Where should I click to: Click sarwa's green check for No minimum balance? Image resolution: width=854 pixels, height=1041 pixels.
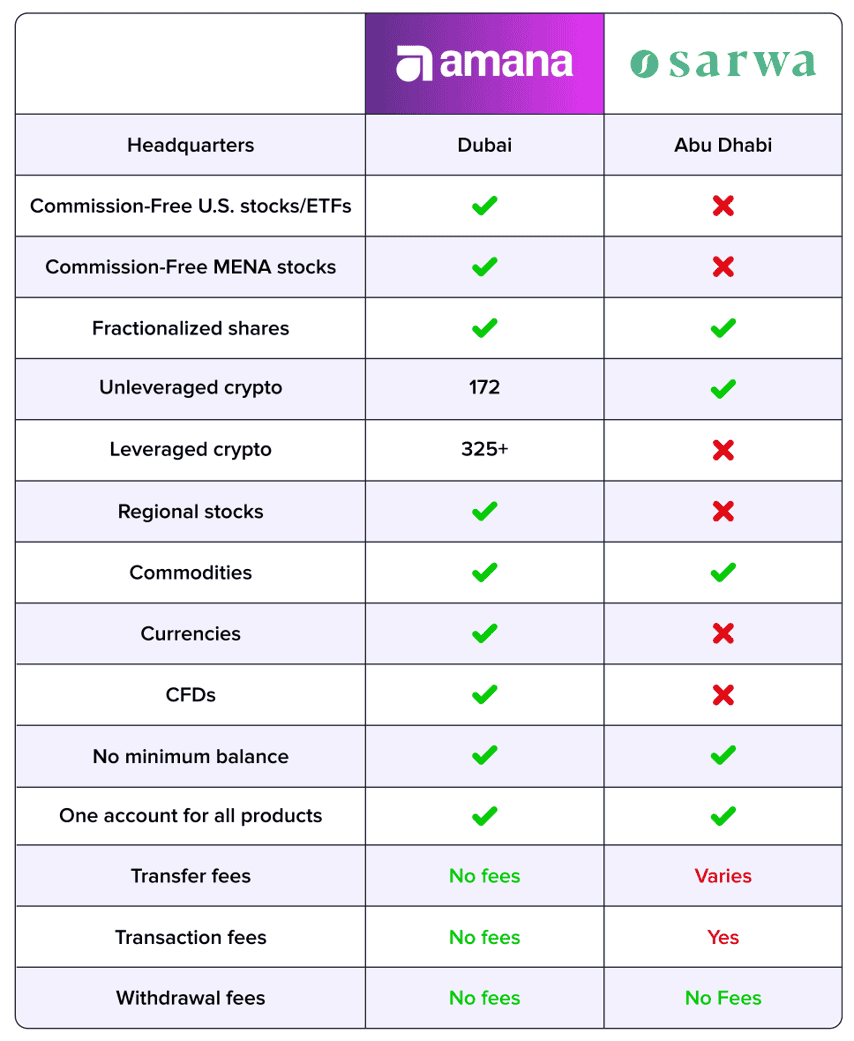[x=723, y=756]
